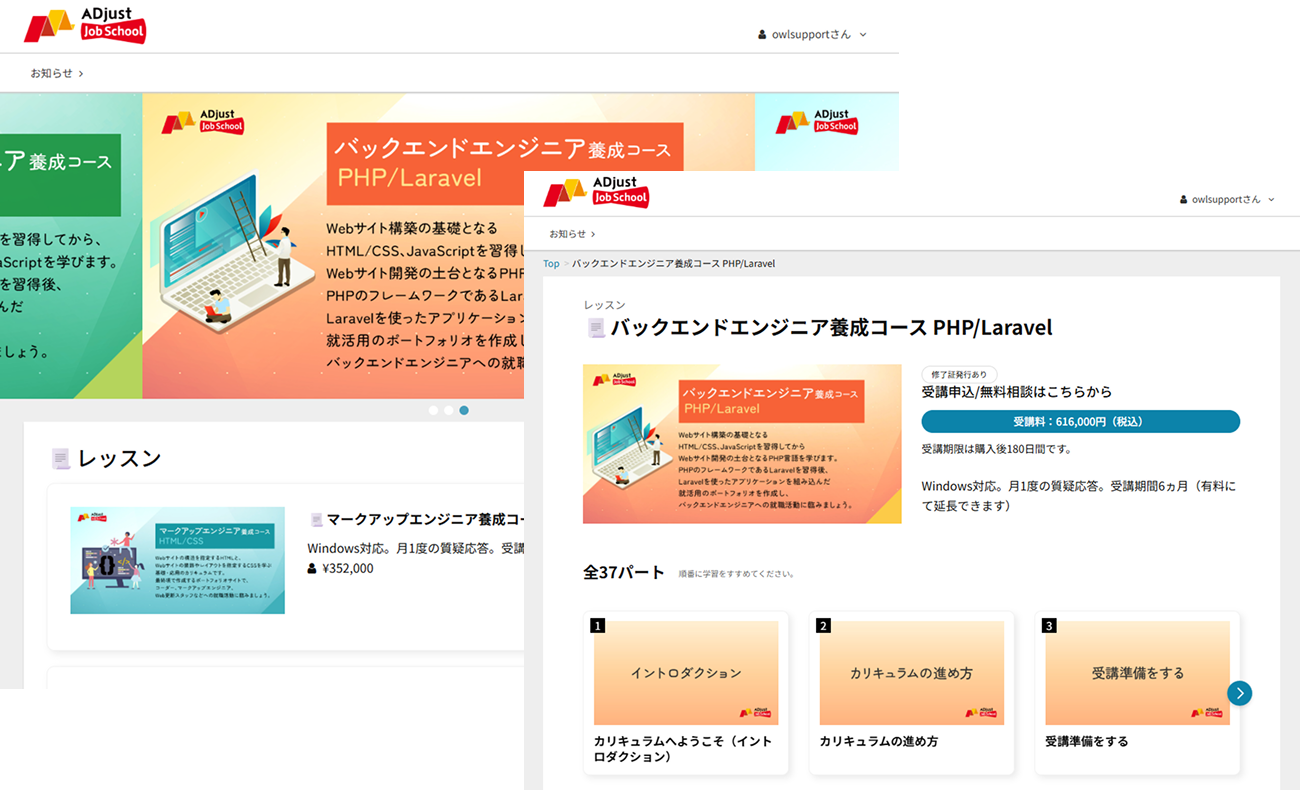Click レッスン label above course title
Image resolution: width=1300 pixels, height=790 pixels.
(x=605, y=305)
